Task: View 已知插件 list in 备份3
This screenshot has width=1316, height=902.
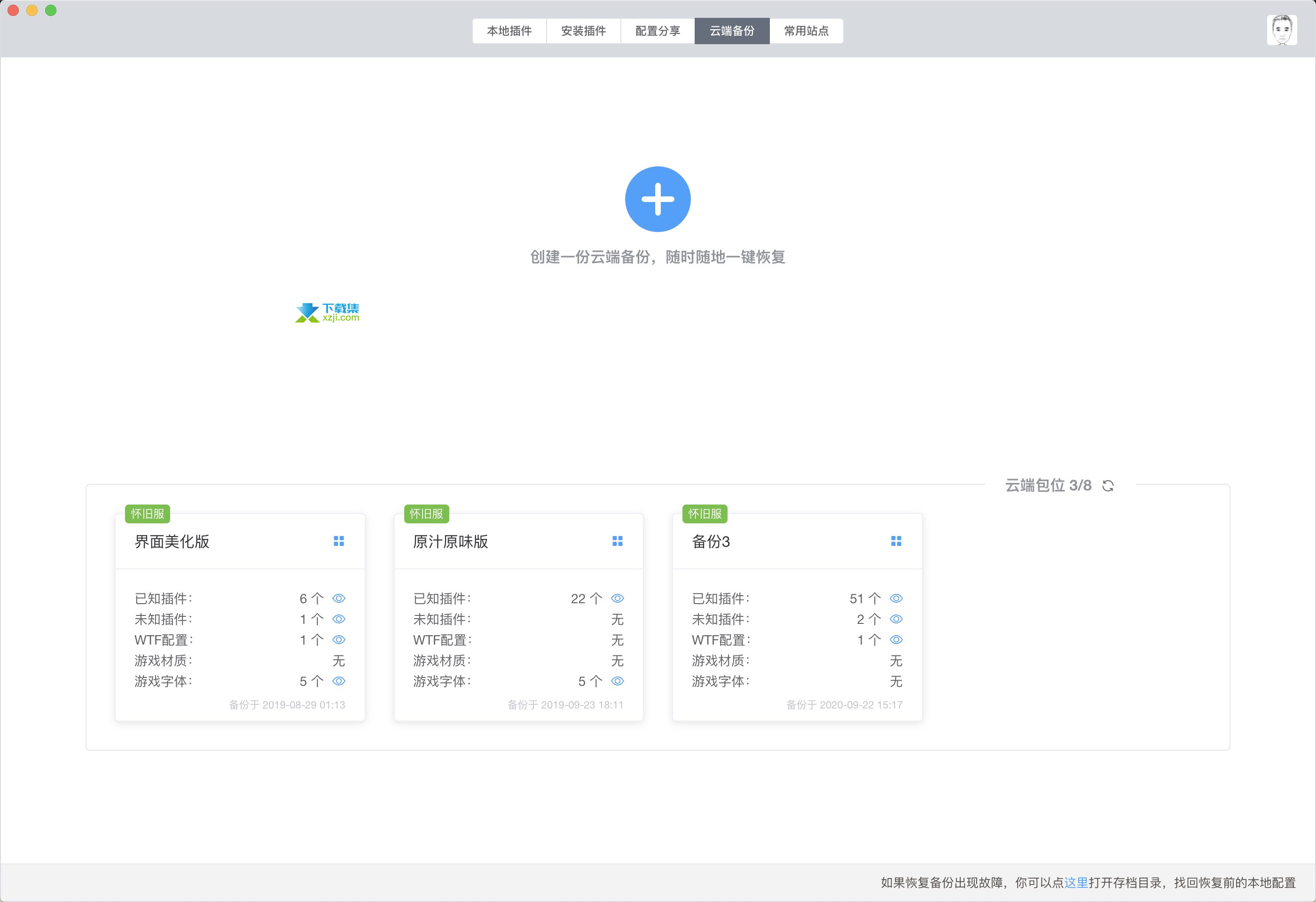Action: point(896,598)
